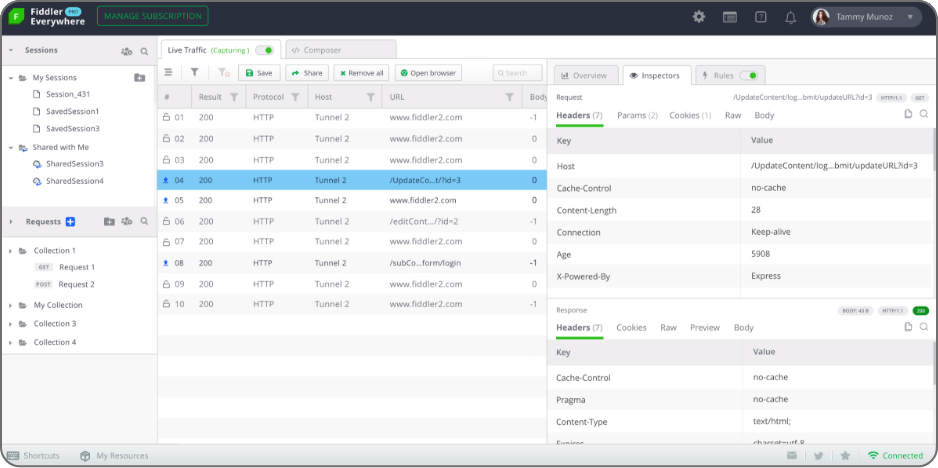938x468 pixels.
Task: Click the Manage Subscription button
Action: click(x=153, y=16)
